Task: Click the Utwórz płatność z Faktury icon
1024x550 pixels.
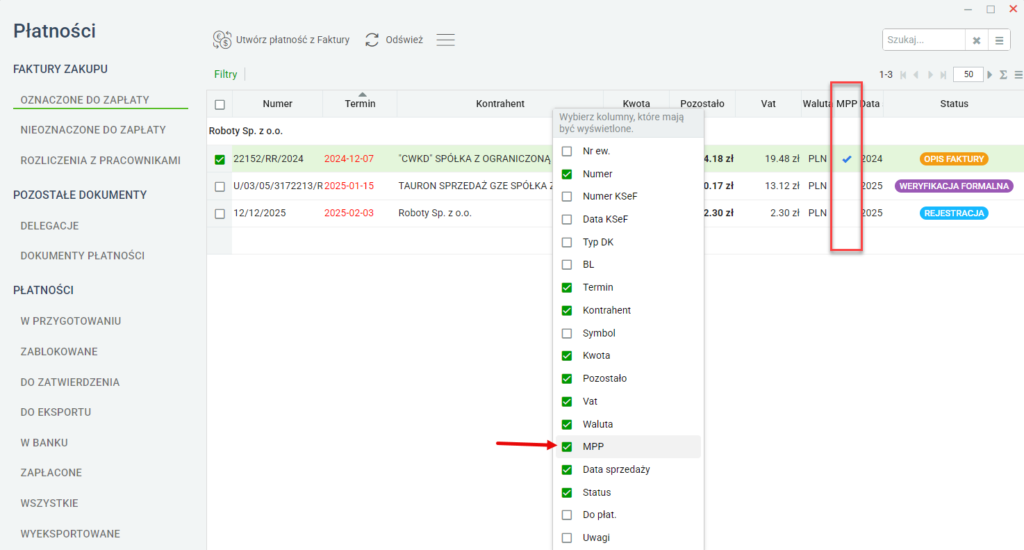Action: pos(222,40)
